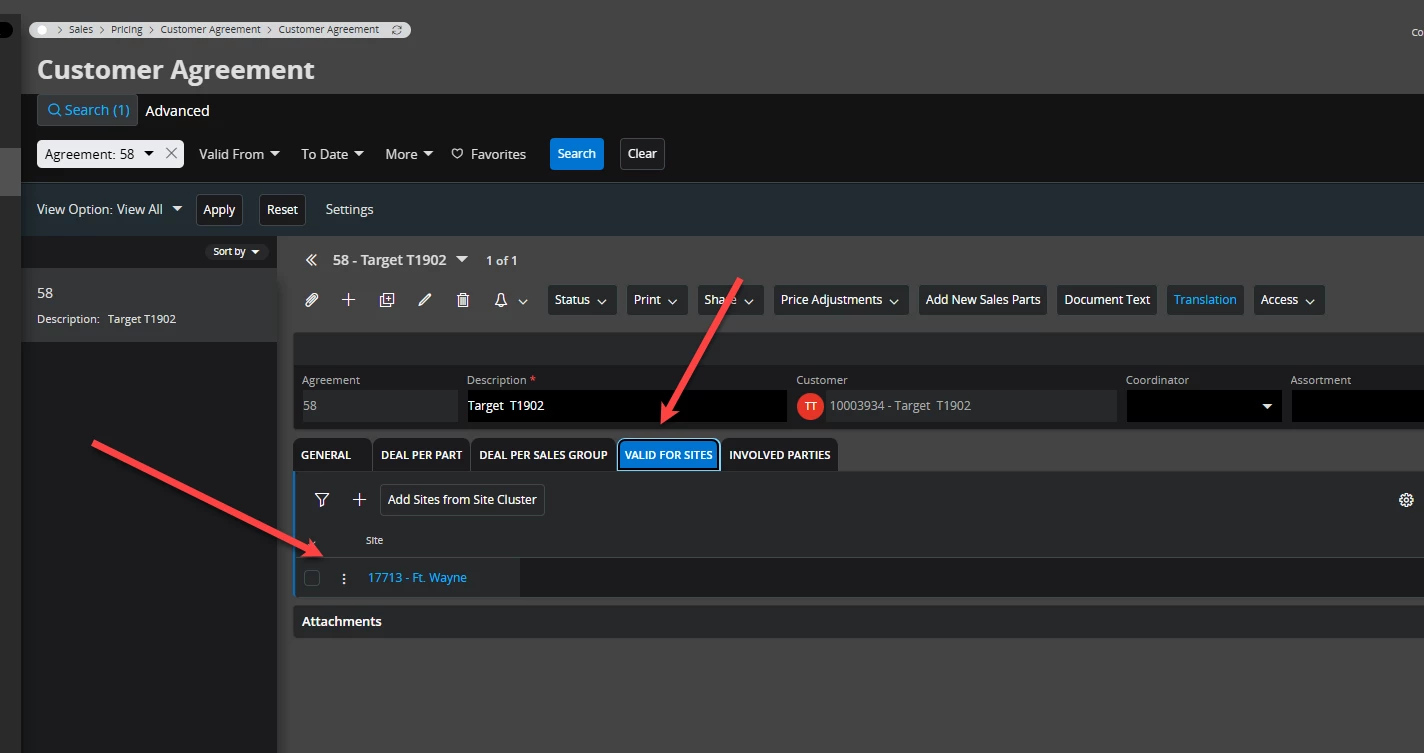Click into the Description field
1424x753 pixels.
click(x=625, y=406)
